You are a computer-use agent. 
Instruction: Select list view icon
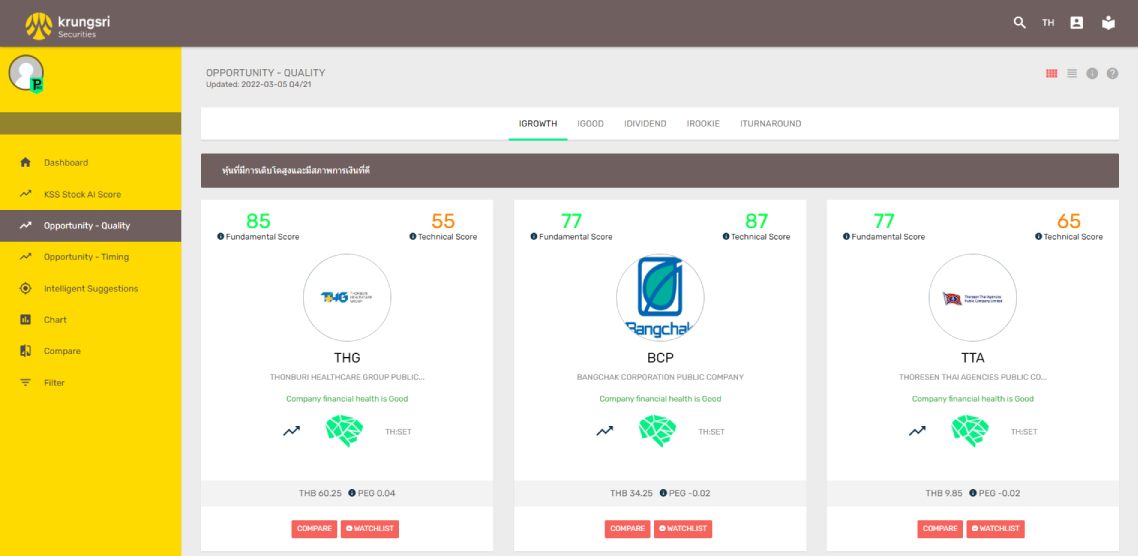point(1072,73)
